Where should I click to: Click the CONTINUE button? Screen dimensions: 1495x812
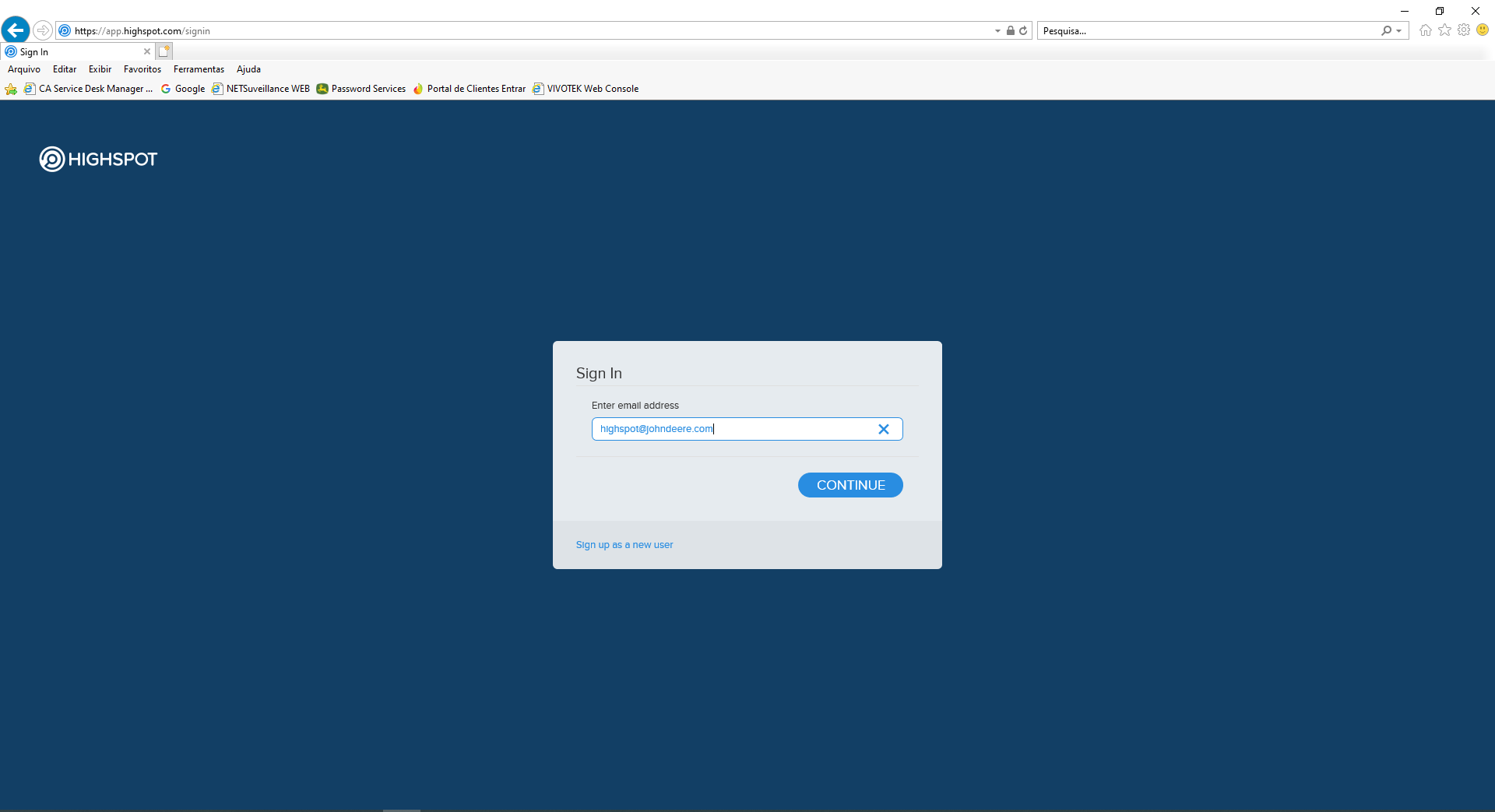[x=850, y=485]
